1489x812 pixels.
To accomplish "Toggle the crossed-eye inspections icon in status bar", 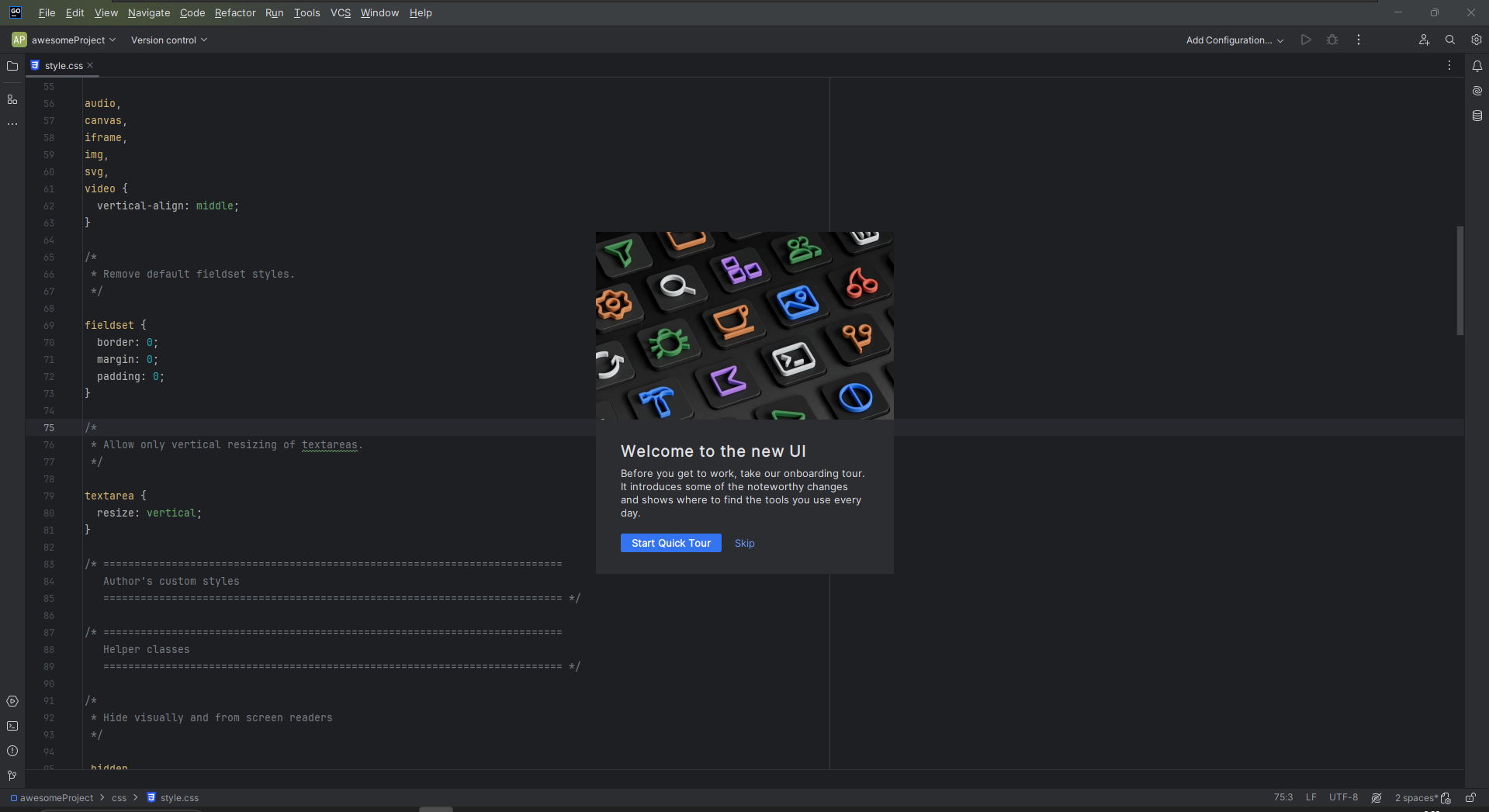I will 1376,797.
